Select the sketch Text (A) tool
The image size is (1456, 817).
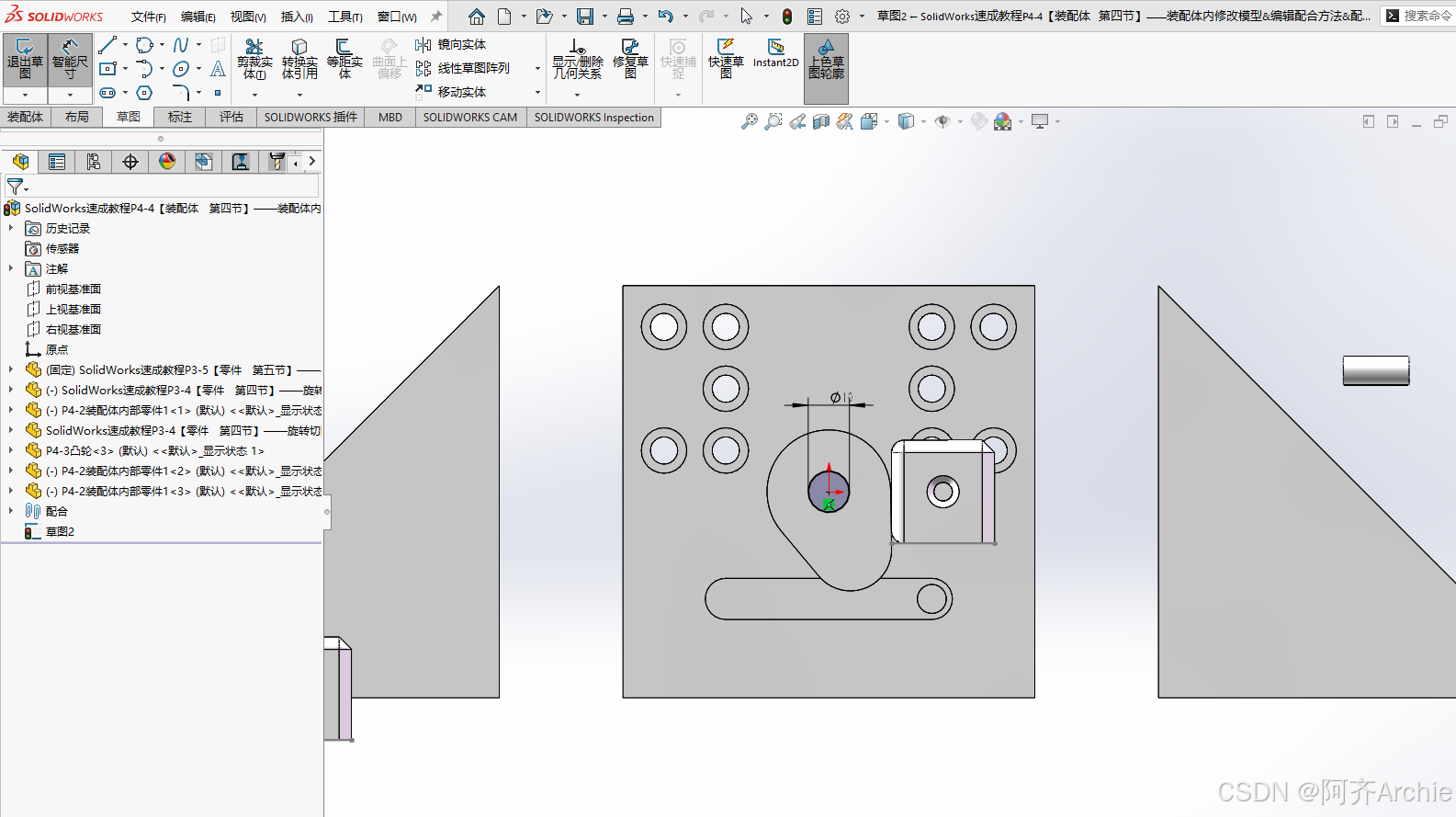tap(218, 69)
